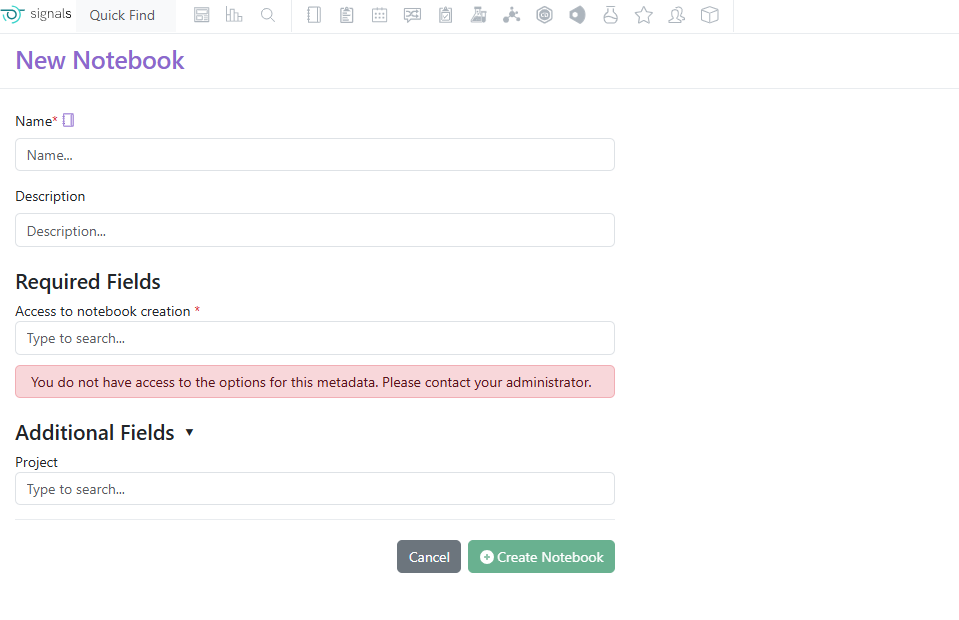
Task: Click the clipboard experiment icon
Action: coord(347,15)
